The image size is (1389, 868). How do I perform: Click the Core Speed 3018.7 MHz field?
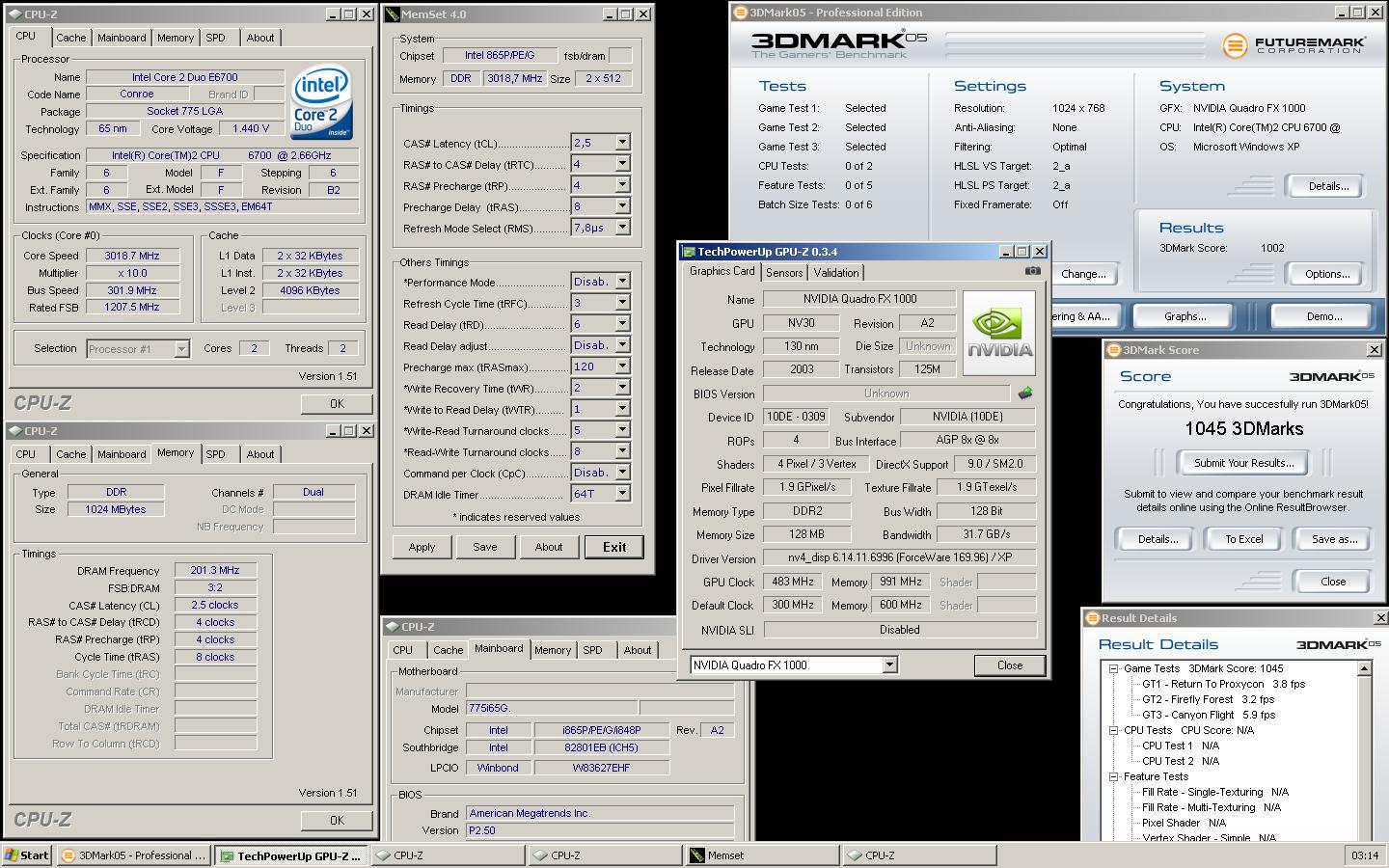[132, 256]
